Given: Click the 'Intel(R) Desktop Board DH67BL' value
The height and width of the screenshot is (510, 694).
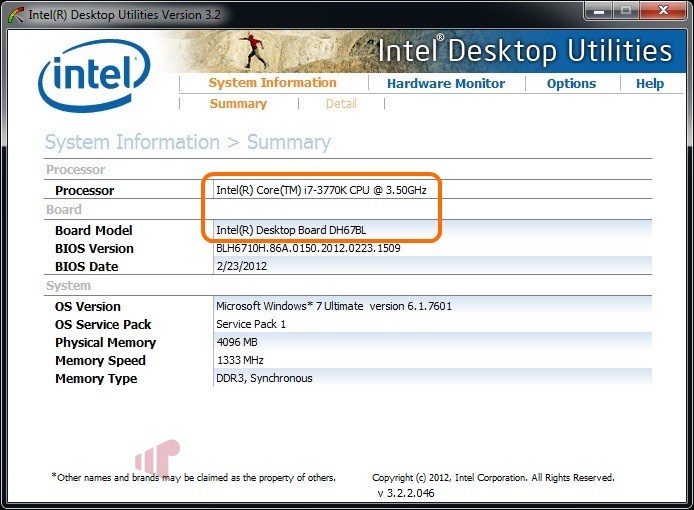Looking at the screenshot, I should [x=291, y=230].
